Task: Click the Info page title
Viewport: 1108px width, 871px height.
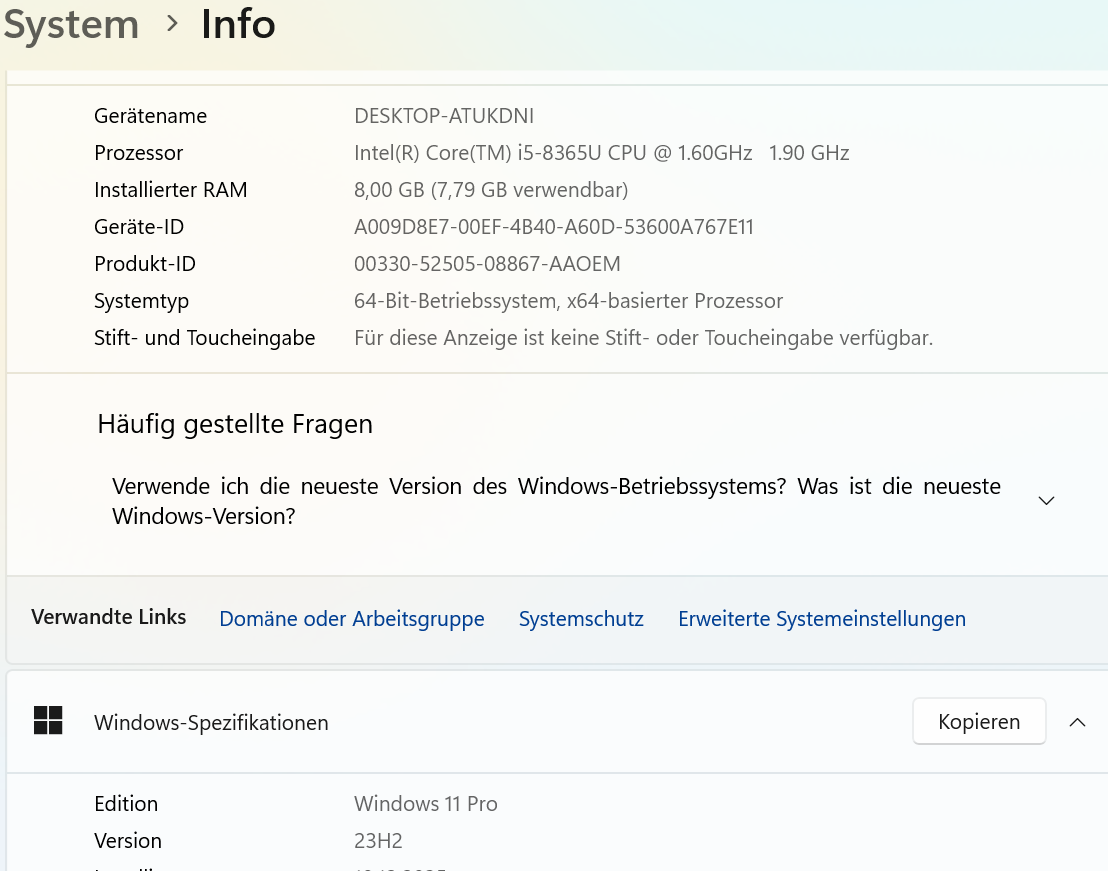Action: point(238,24)
